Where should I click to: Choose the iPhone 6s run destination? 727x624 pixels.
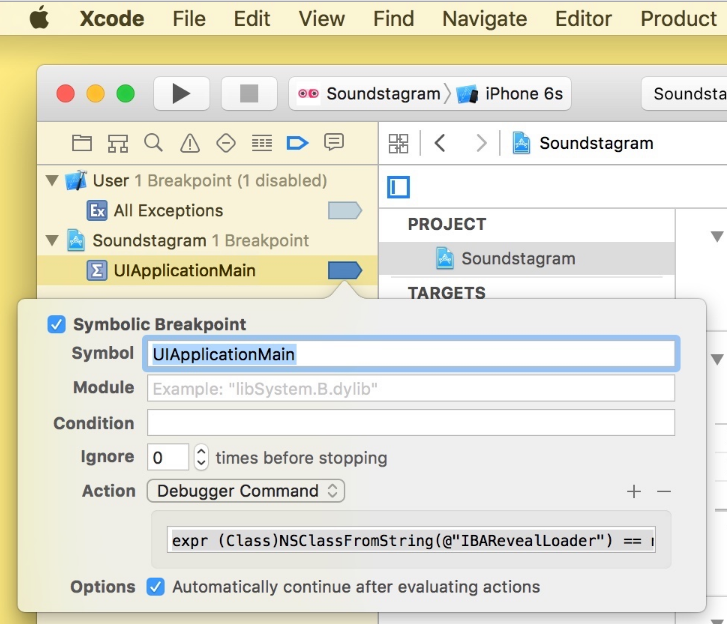tap(510, 94)
